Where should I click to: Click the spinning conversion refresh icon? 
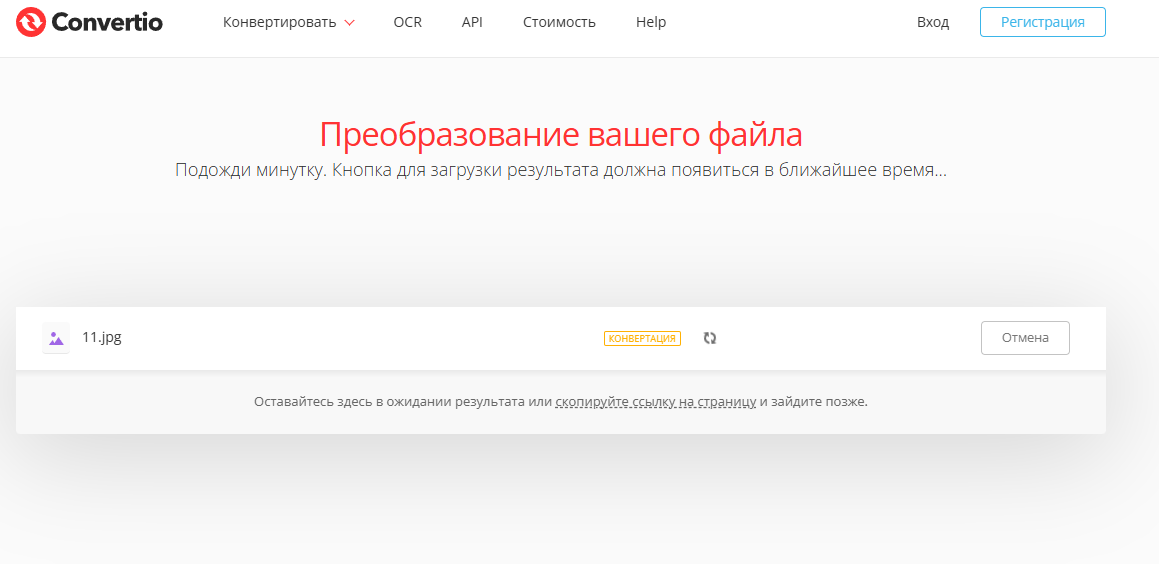[x=710, y=338]
